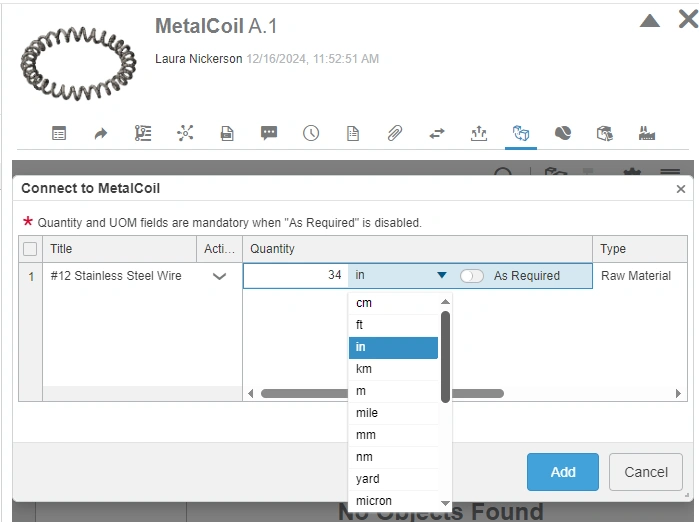Open the properties list icon tab
699x522 pixels.
click(x=59, y=133)
